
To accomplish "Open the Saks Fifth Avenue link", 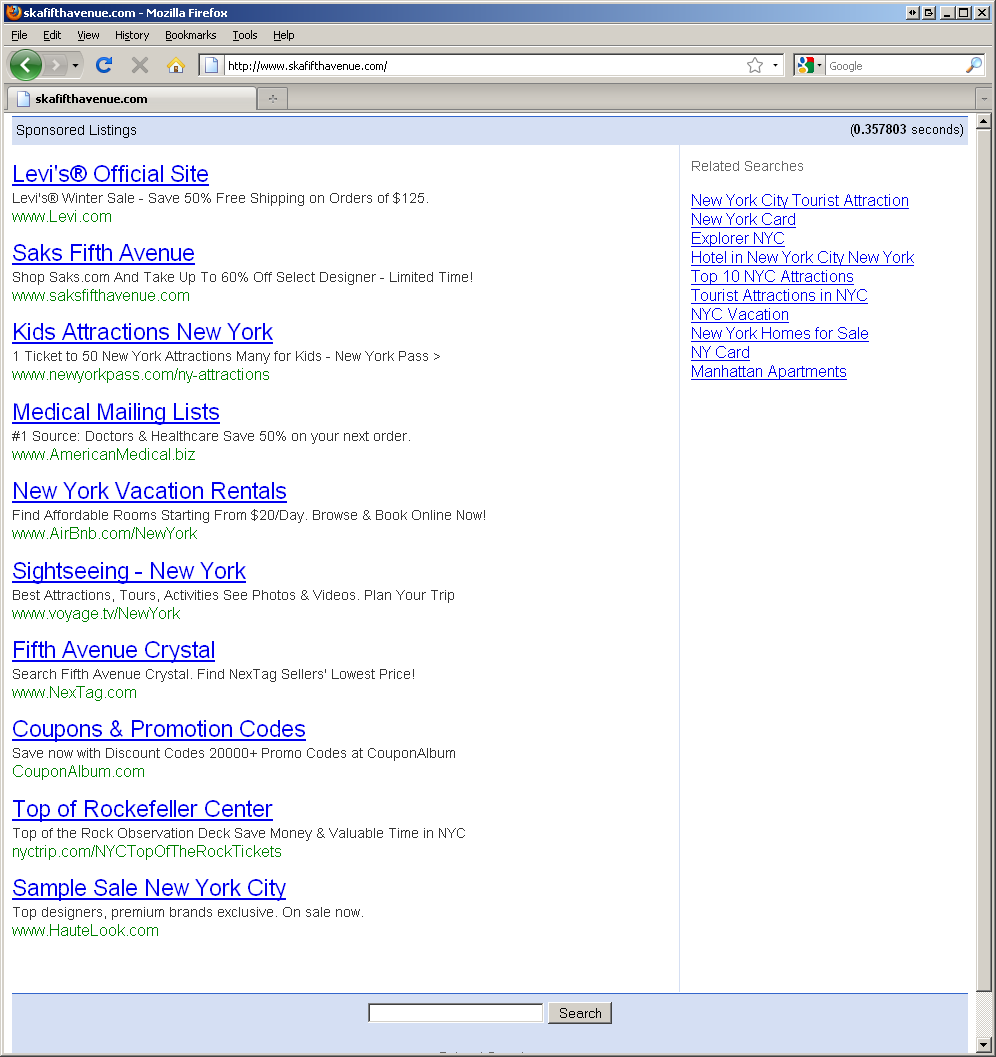I will point(103,253).
